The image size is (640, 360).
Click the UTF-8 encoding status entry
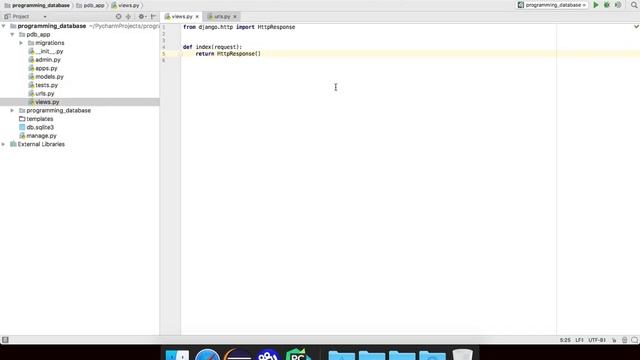point(597,340)
